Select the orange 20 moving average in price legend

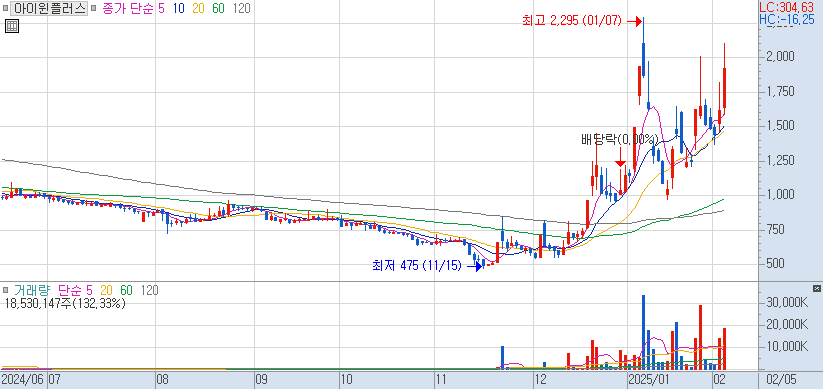tap(198, 8)
